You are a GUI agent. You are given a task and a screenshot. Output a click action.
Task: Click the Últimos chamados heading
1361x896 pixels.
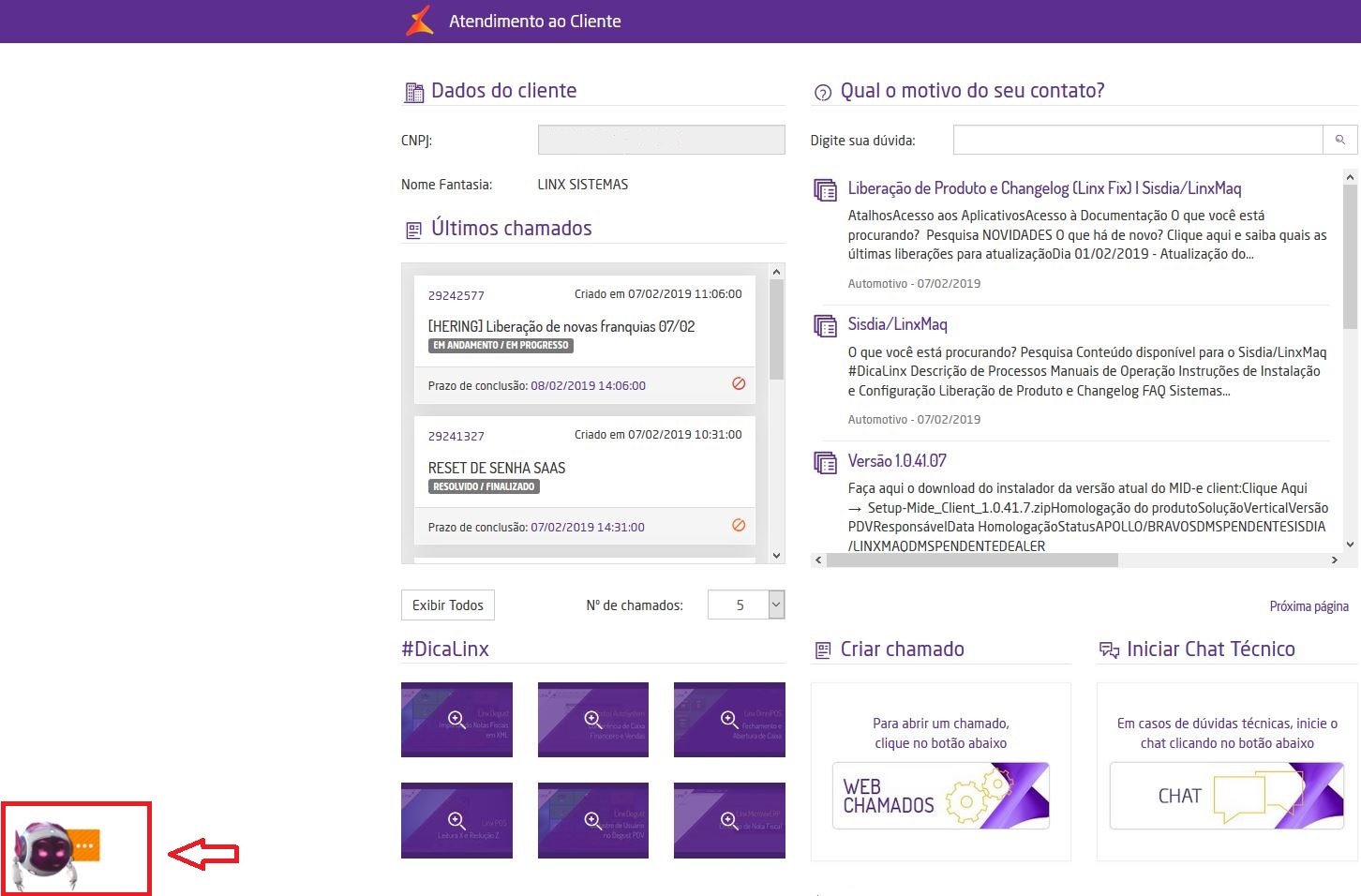512,228
